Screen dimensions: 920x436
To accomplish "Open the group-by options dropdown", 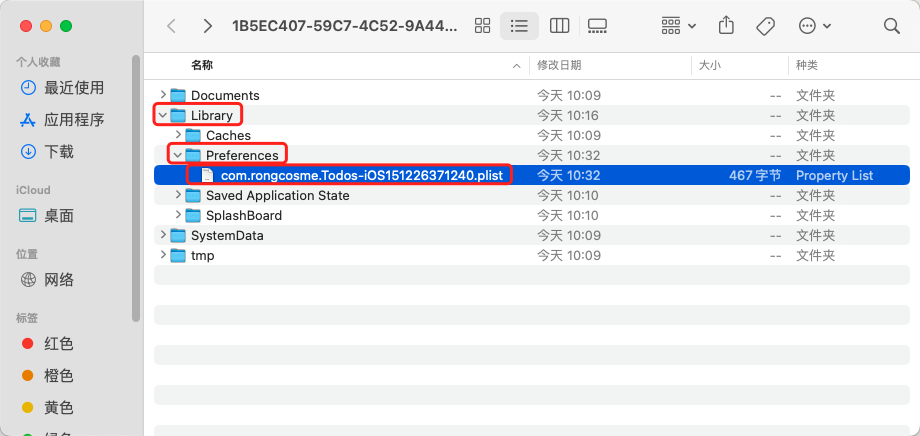I will coord(678,26).
